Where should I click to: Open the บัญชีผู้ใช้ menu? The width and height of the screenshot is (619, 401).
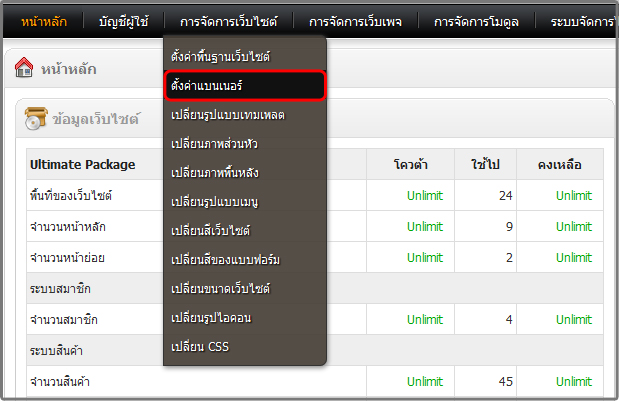coord(124,21)
